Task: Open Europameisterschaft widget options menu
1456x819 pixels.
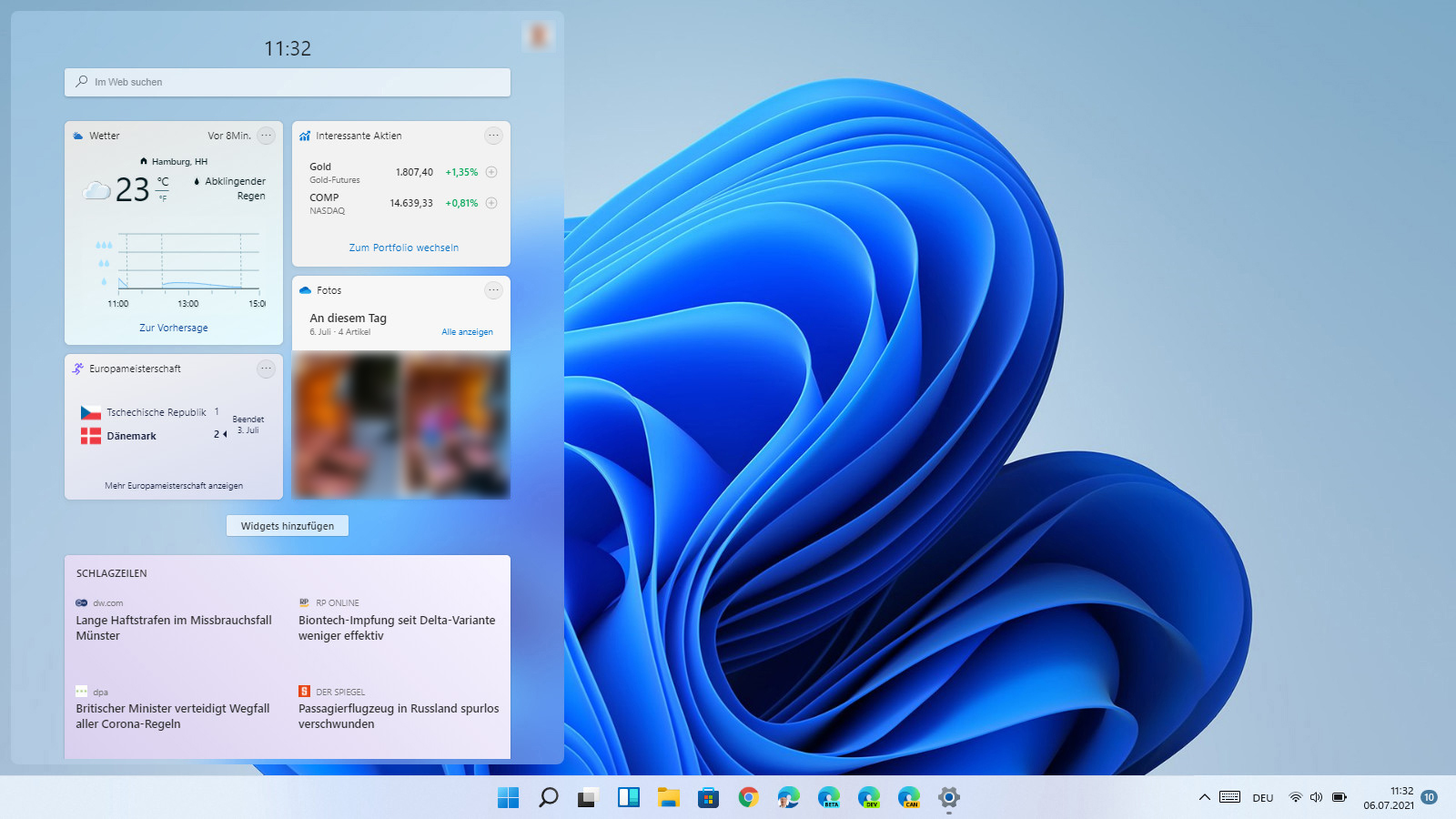Action: (x=266, y=369)
